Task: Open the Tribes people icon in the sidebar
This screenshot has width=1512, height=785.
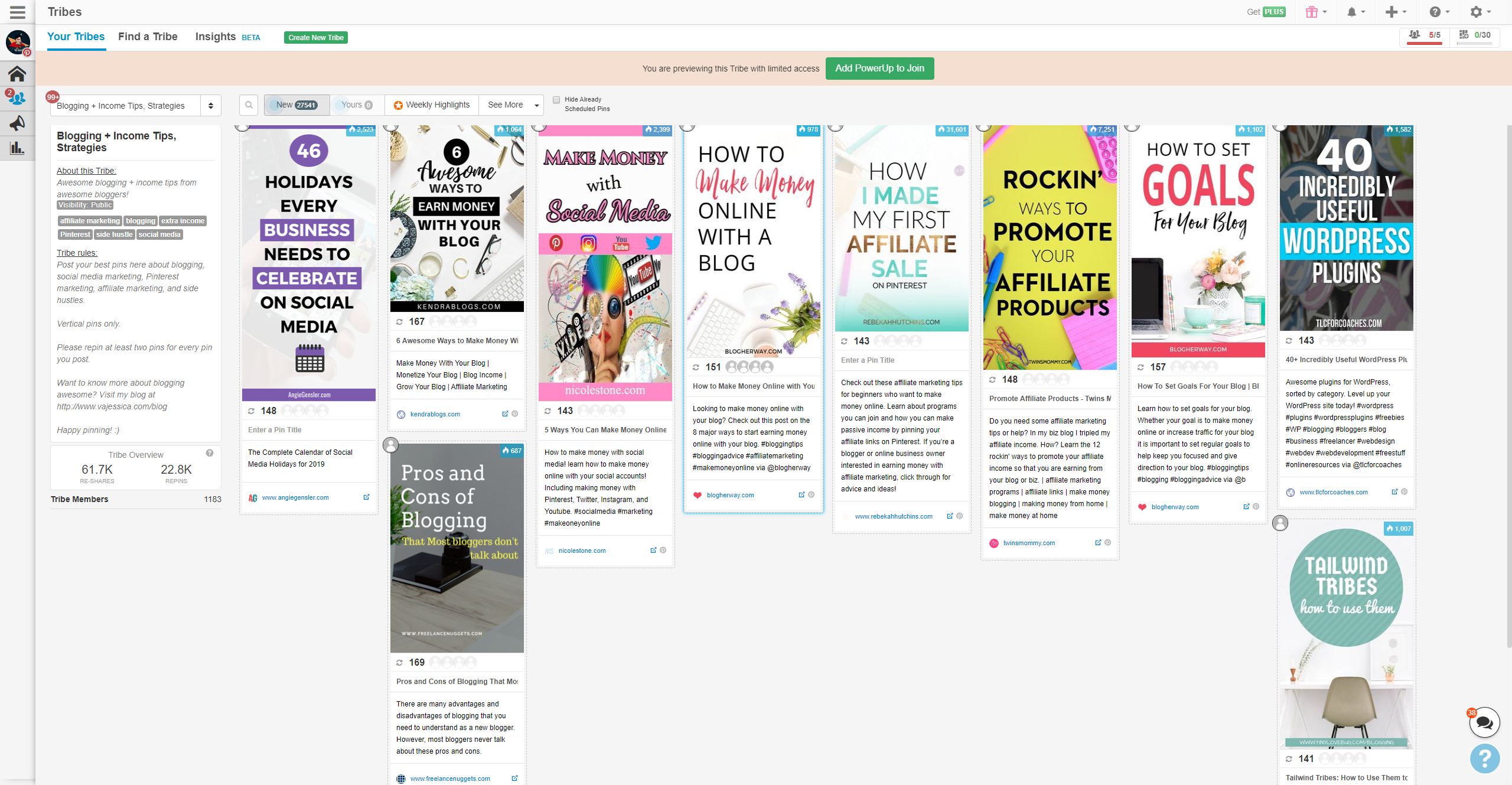Action: click(x=17, y=98)
